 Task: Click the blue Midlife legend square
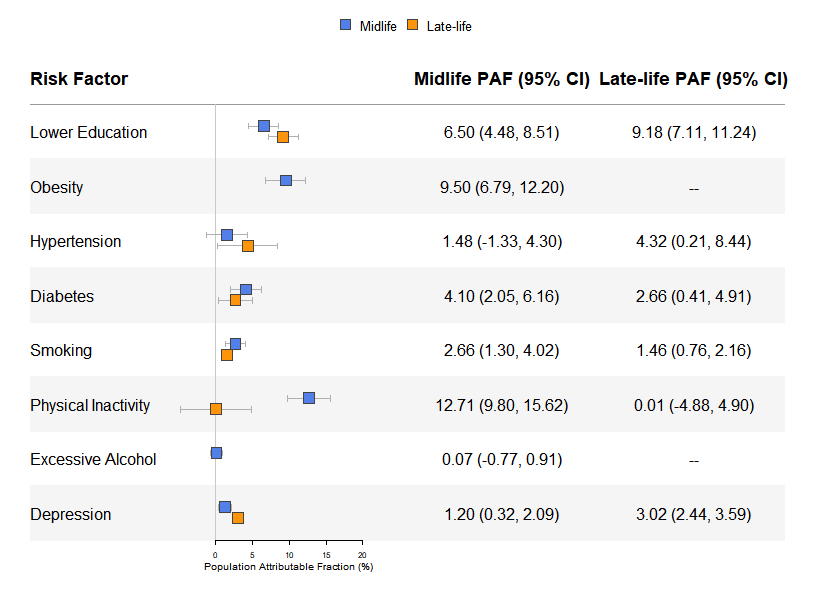point(346,26)
